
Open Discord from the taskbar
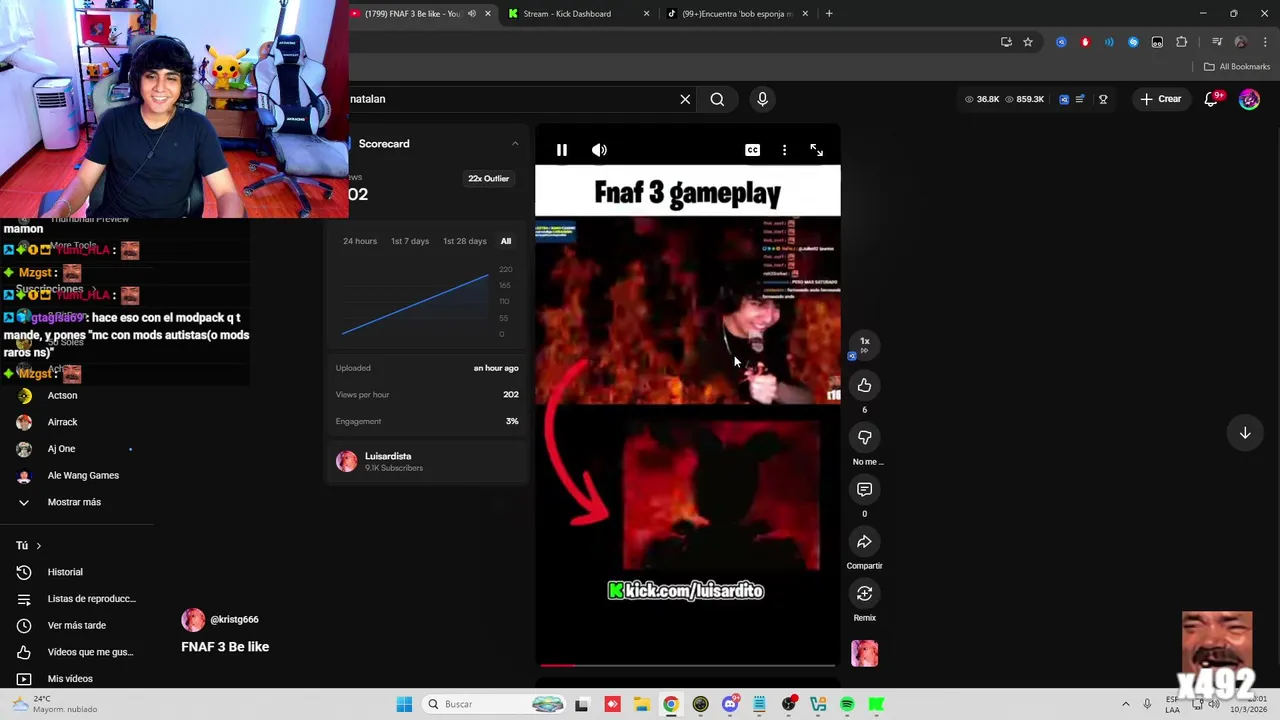coord(730,704)
